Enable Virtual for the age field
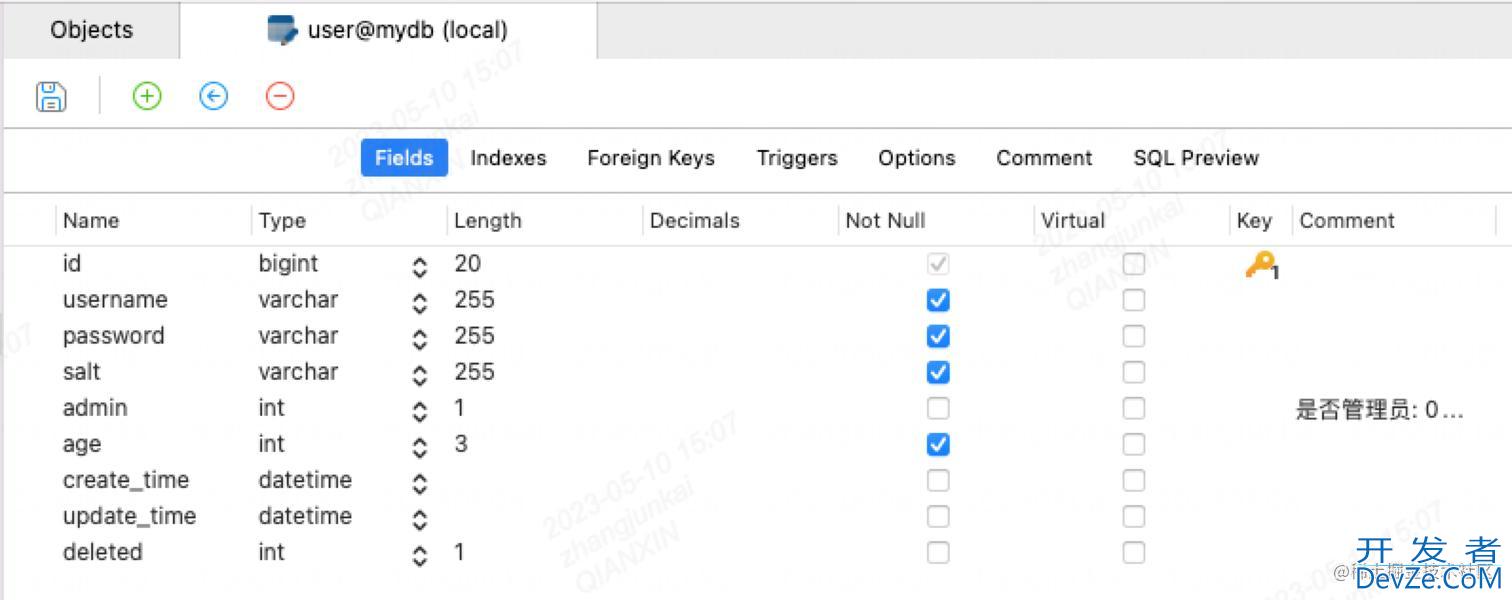 click(x=1133, y=444)
